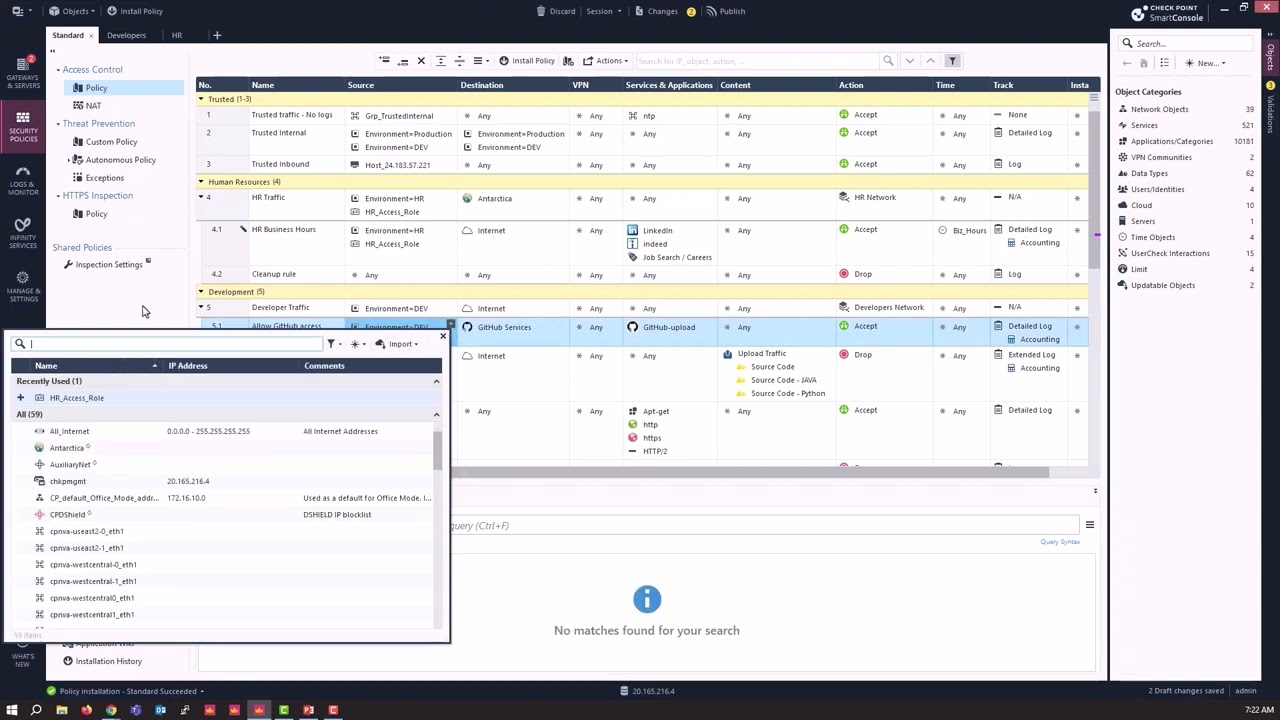Click the rulebase search magnifier icon

pyautogui.click(x=888, y=61)
